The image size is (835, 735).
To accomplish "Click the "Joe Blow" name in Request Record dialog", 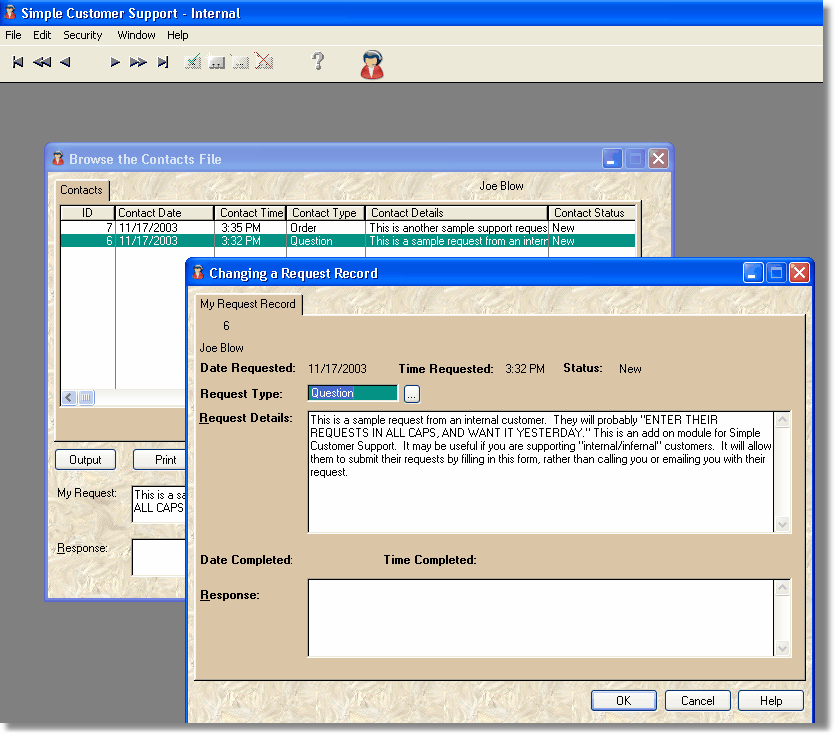I will coord(222,348).
